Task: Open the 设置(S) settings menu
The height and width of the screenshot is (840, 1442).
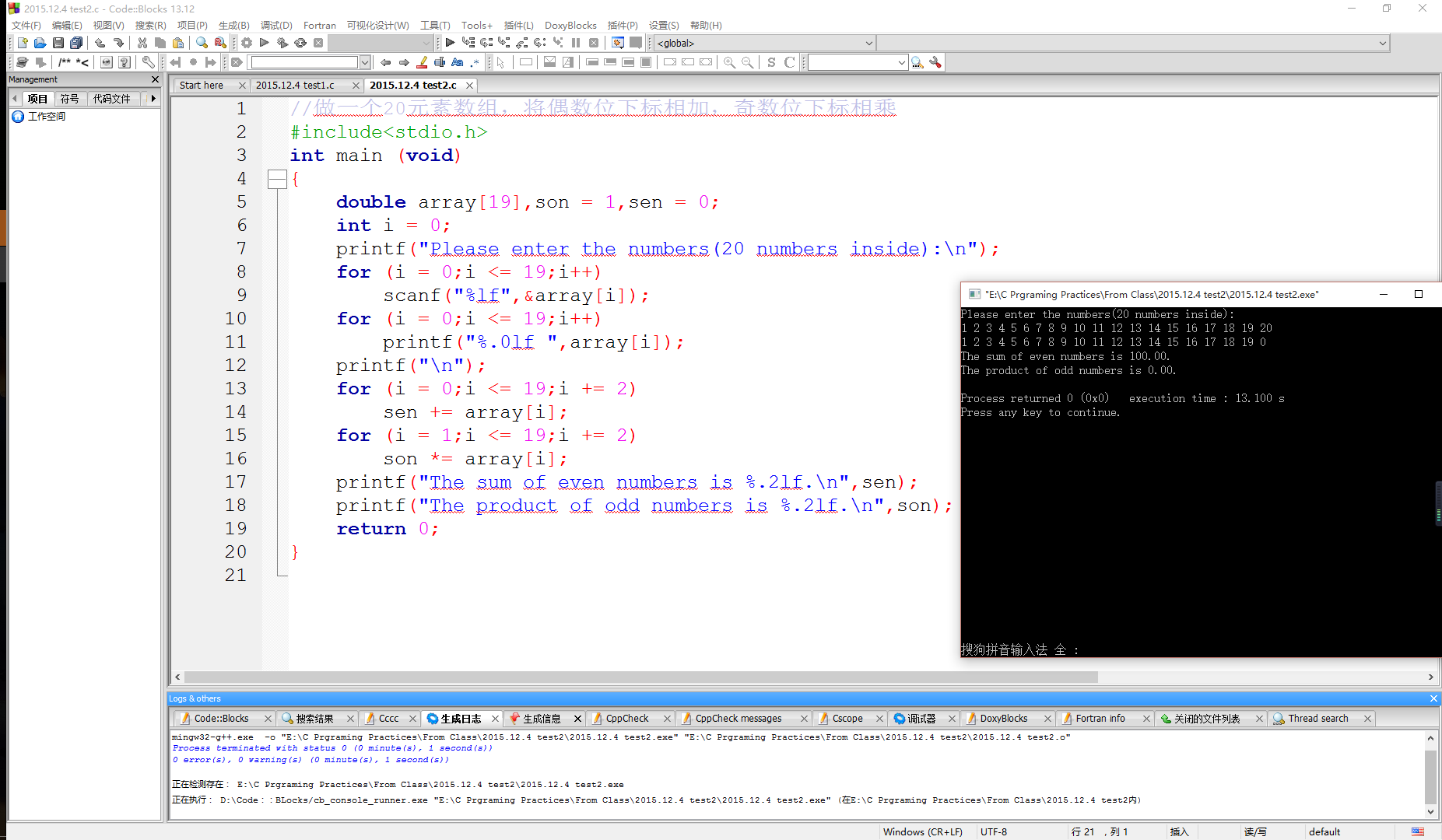Action: pos(664,25)
